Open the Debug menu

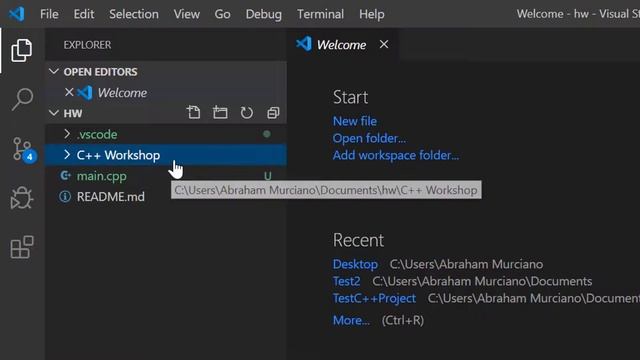point(263,14)
